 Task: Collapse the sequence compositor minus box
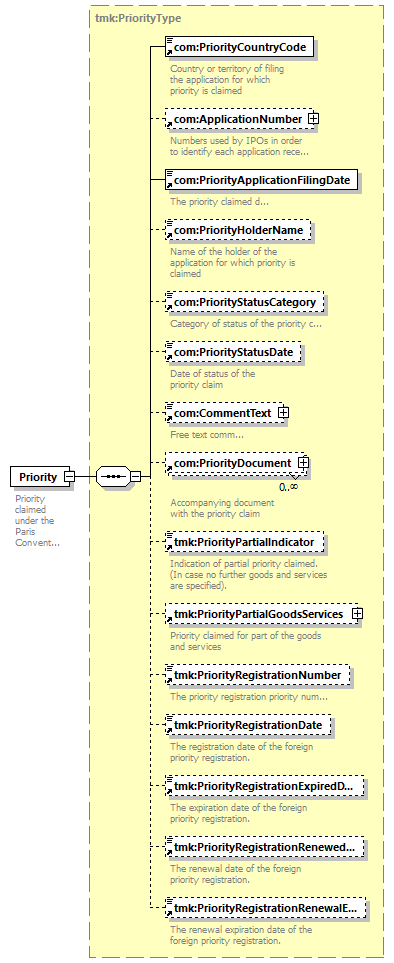coord(136,476)
